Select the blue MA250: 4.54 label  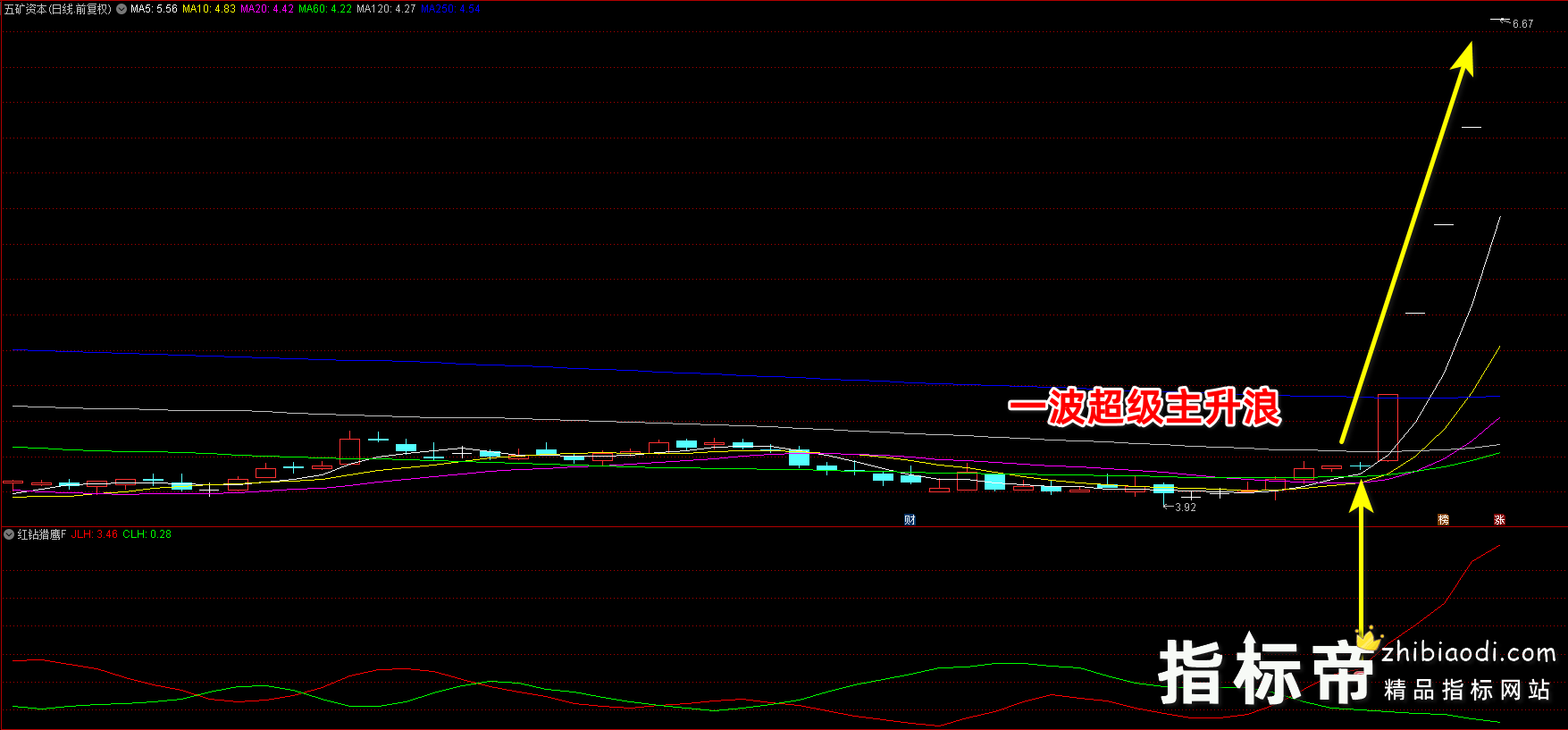point(450,9)
